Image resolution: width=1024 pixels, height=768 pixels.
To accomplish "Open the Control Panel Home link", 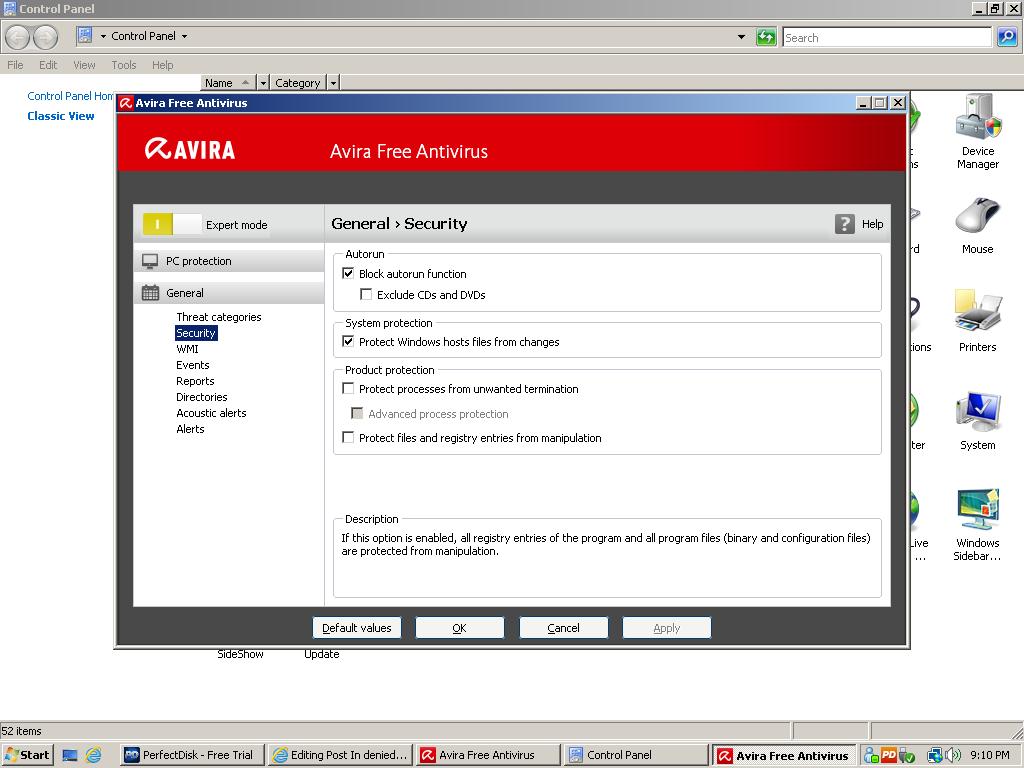I will coord(71,96).
